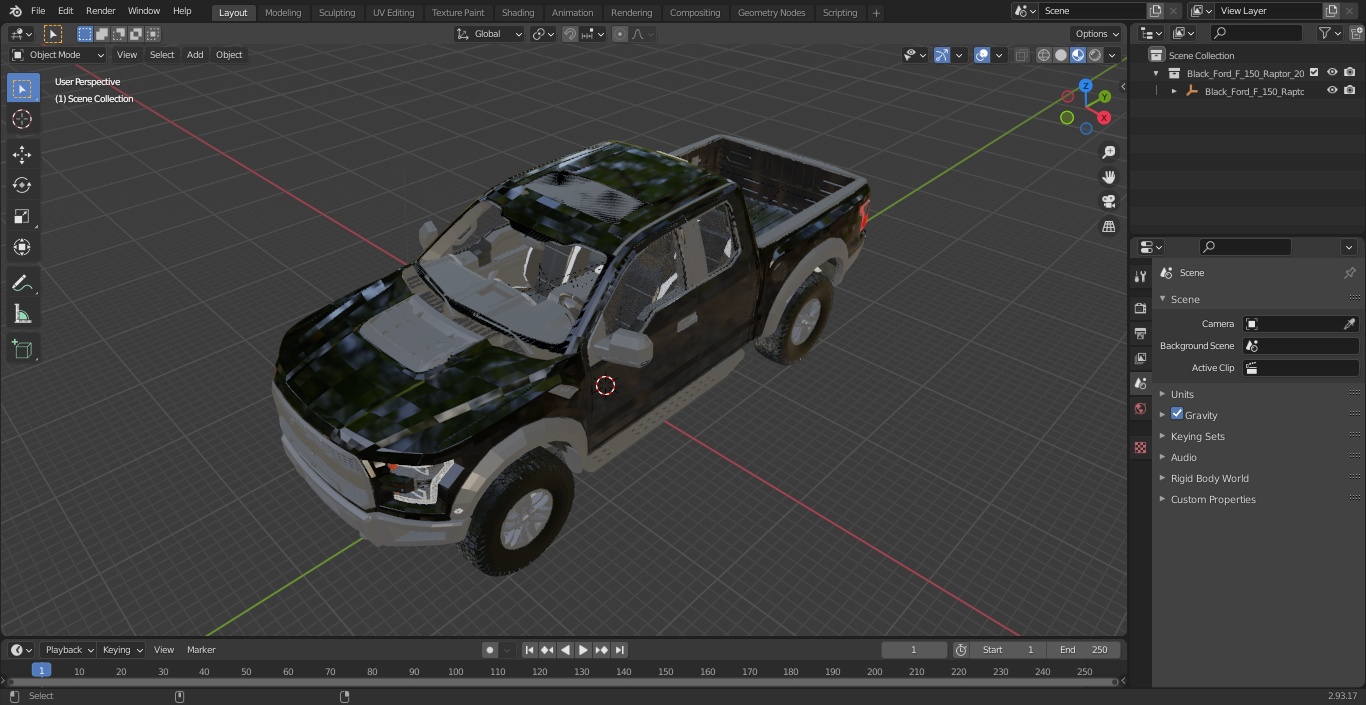Screen dimensions: 1366x705
Task: Jump to the timeline start frame
Action: [529, 650]
